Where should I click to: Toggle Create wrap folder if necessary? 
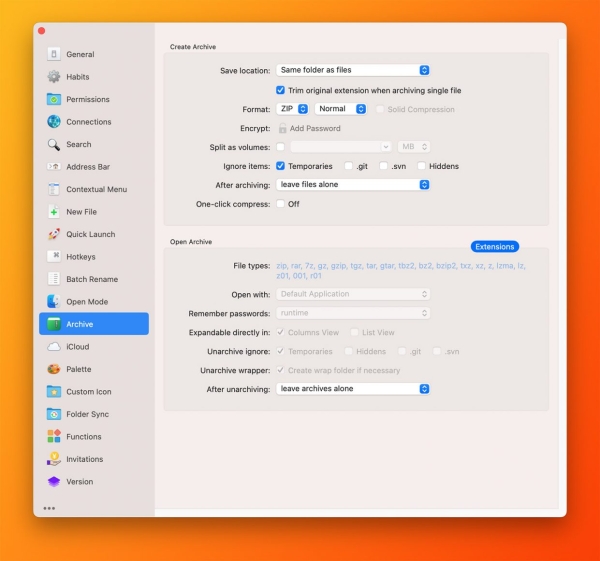(280, 370)
